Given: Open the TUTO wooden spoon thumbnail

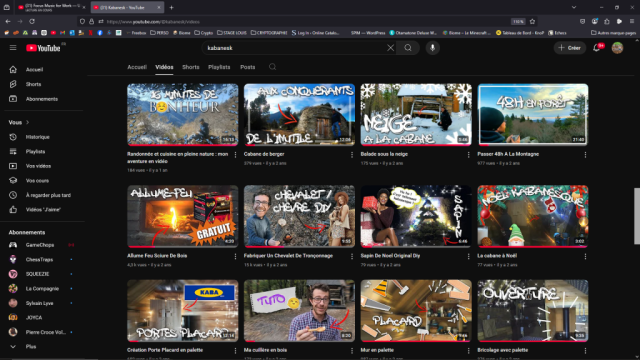Looking at the screenshot, I should tap(299, 311).
